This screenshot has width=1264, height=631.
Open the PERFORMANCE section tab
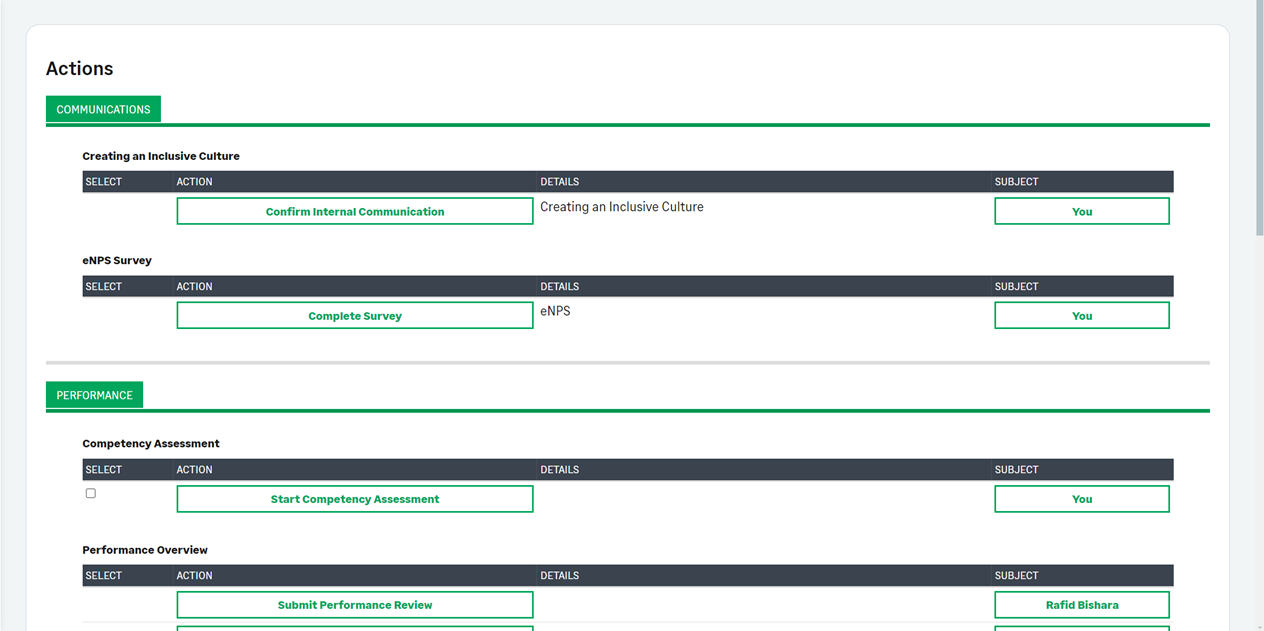click(x=94, y=395)
